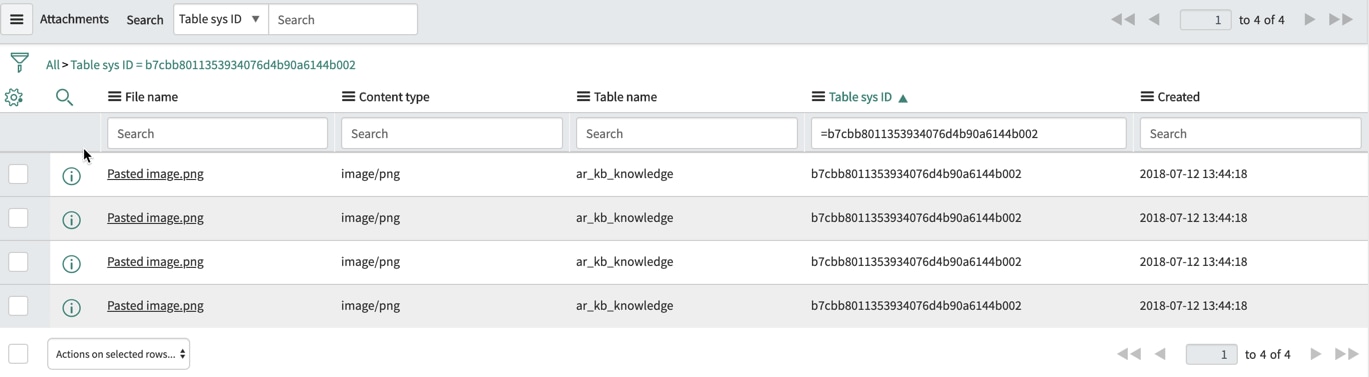Focus the Created column search box

tap(1250, 134)
